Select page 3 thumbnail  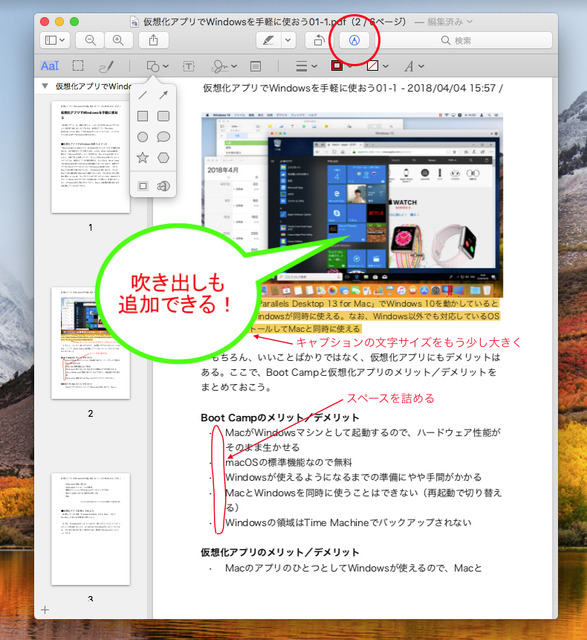(91, 529)
